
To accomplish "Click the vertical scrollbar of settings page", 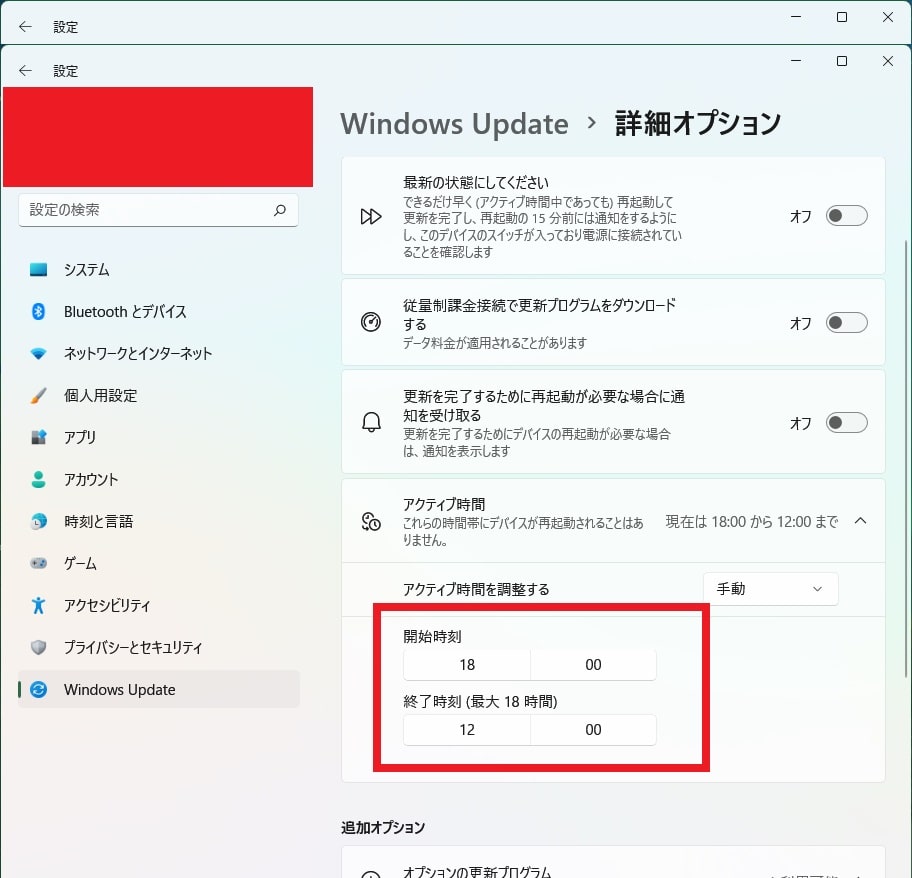I will pos(906,459).
